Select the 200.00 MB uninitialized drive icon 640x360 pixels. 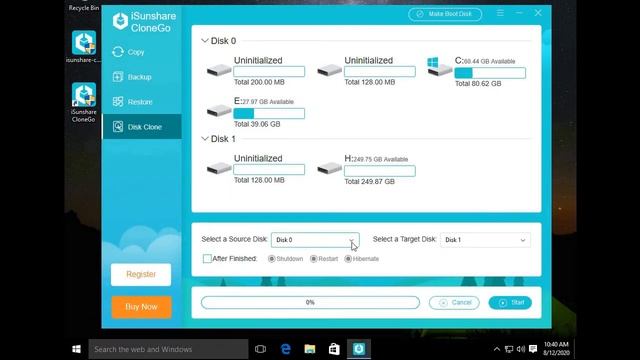219,70
